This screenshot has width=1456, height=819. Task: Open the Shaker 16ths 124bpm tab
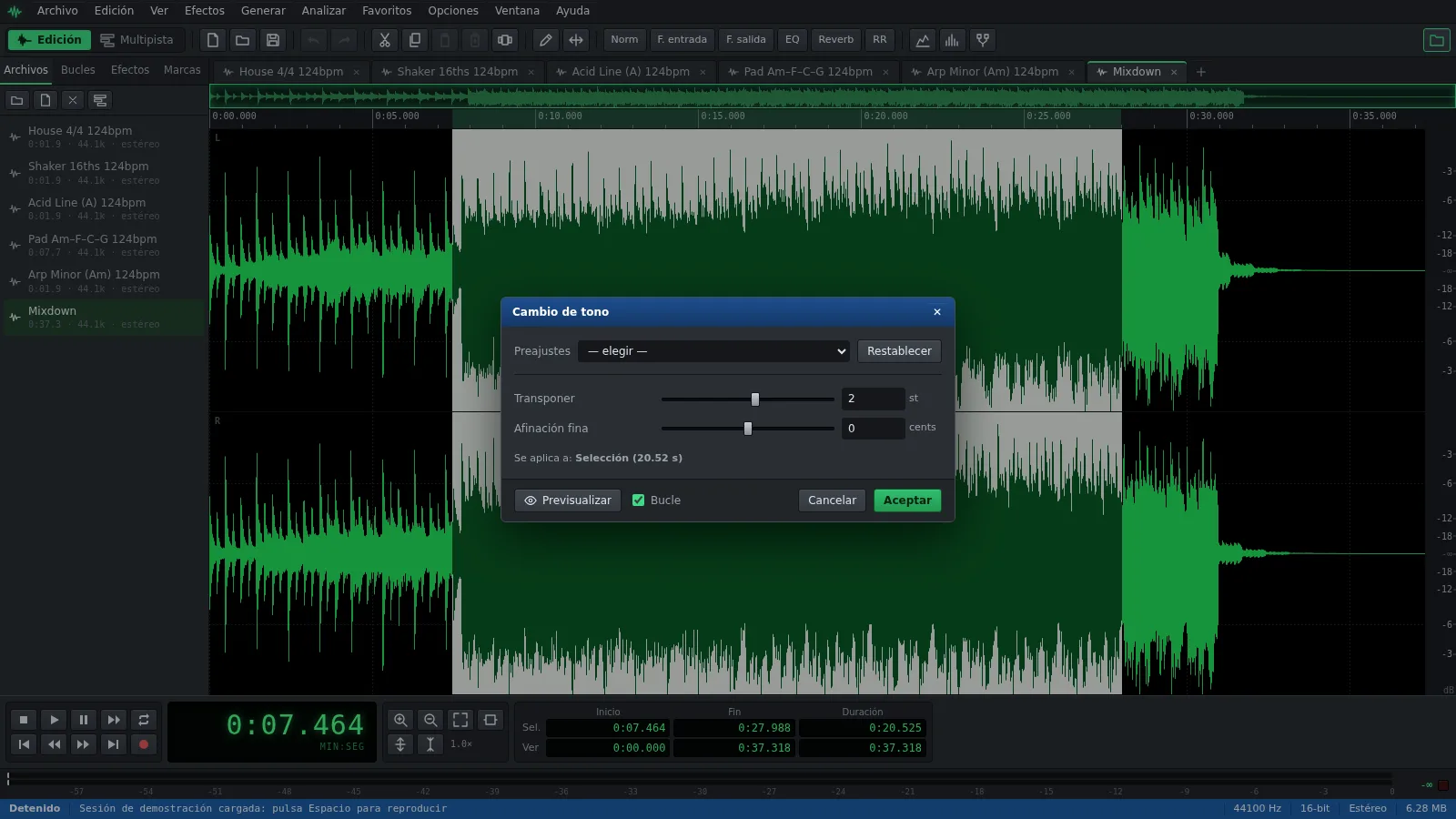pyautogui.click(x=457, y=72)
